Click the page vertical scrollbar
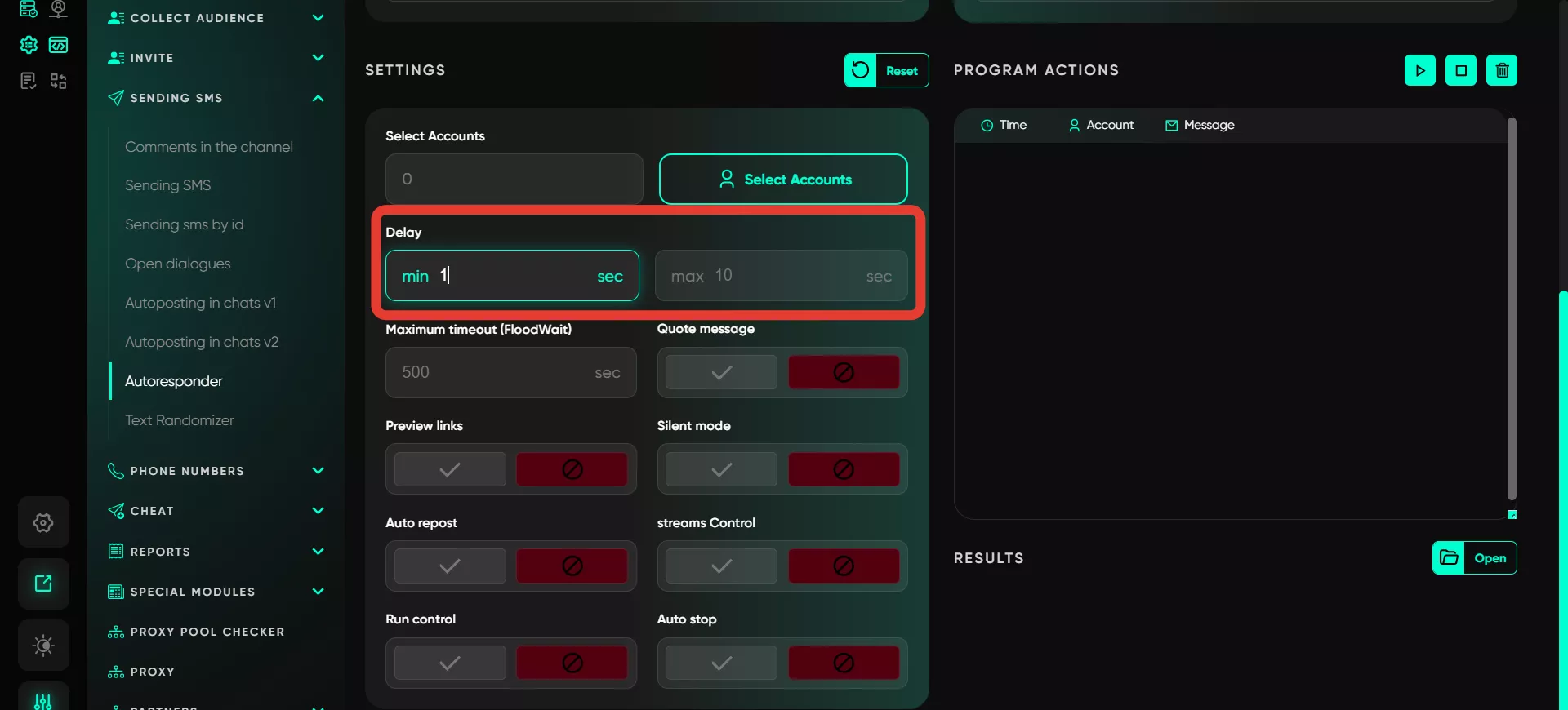 click(1563, 499)
